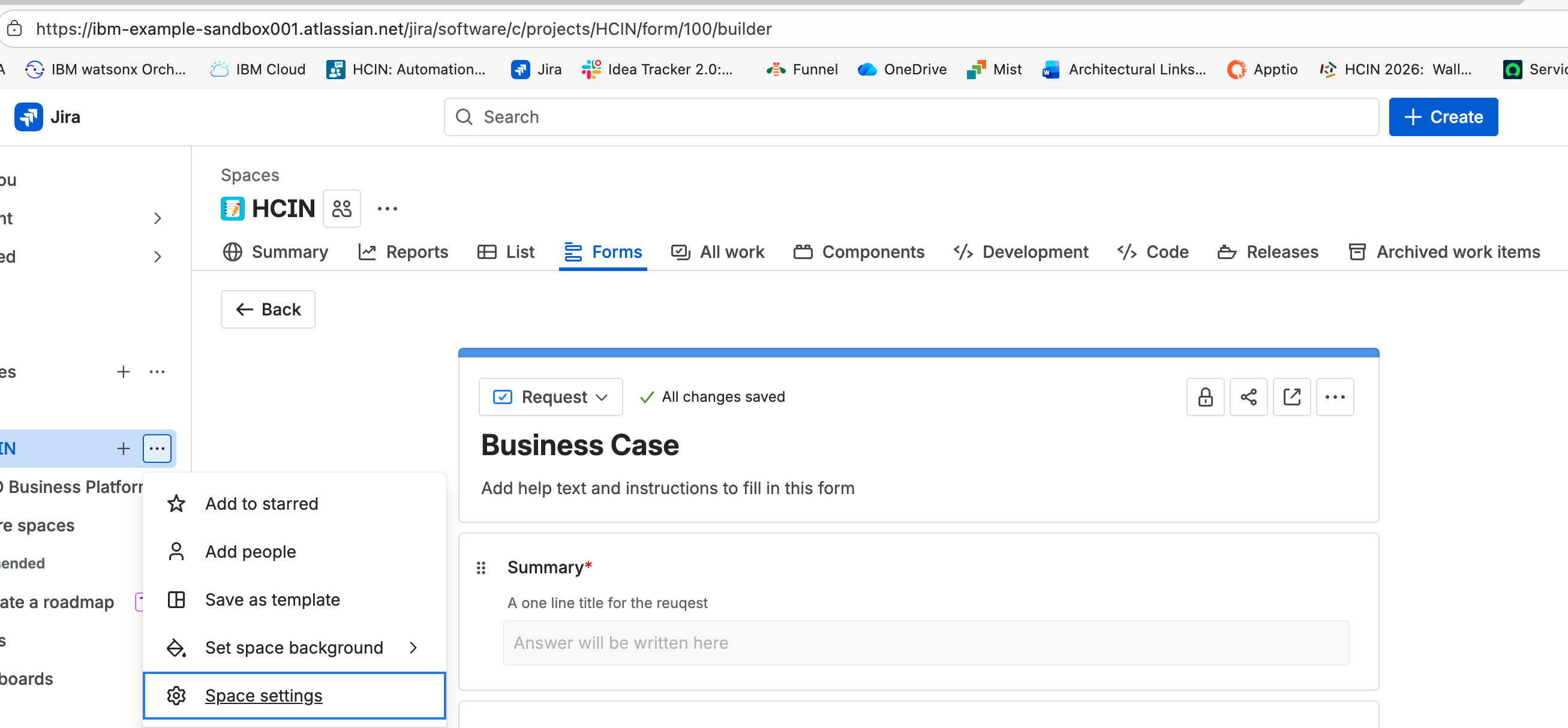Expand the first collapsed sidebar chevron

point(158,218)
